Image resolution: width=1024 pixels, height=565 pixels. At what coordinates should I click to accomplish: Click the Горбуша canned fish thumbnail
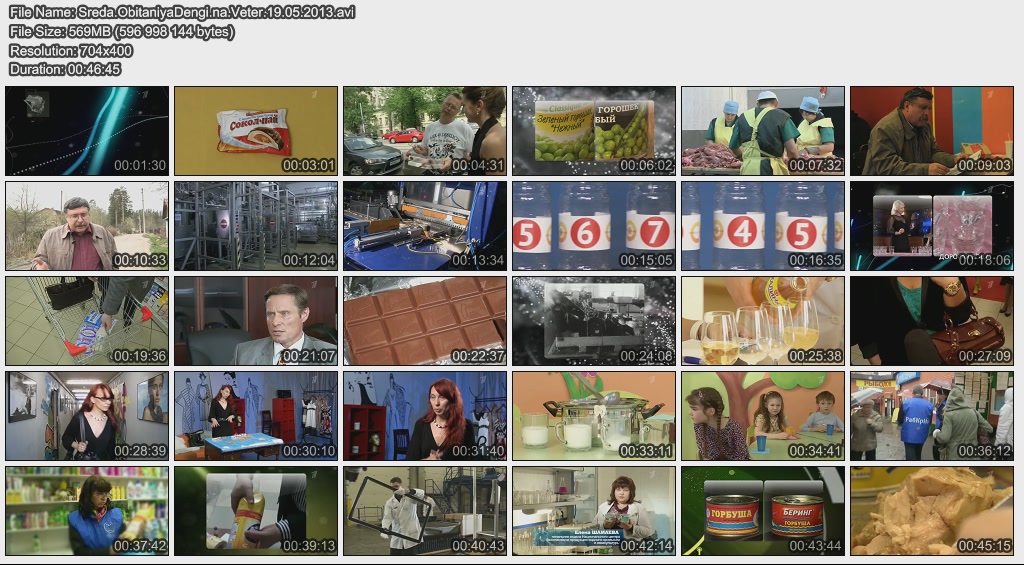pos(763,511)
